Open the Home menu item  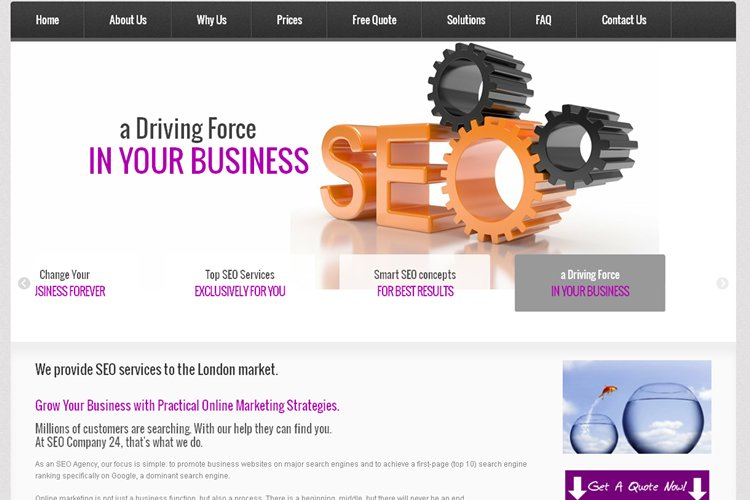[x=47, y=20]
